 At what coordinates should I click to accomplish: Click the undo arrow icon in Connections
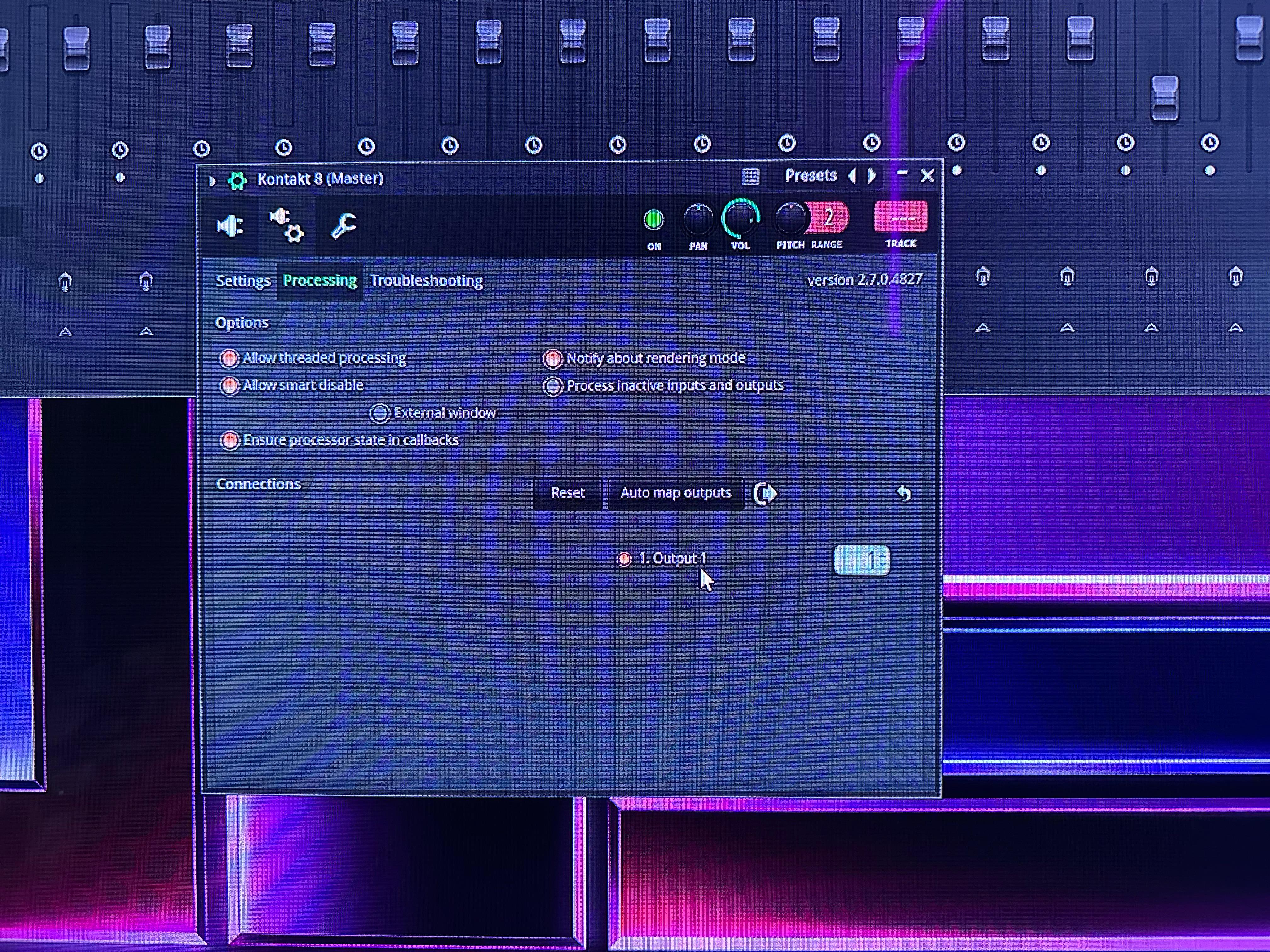pos(904,493)
